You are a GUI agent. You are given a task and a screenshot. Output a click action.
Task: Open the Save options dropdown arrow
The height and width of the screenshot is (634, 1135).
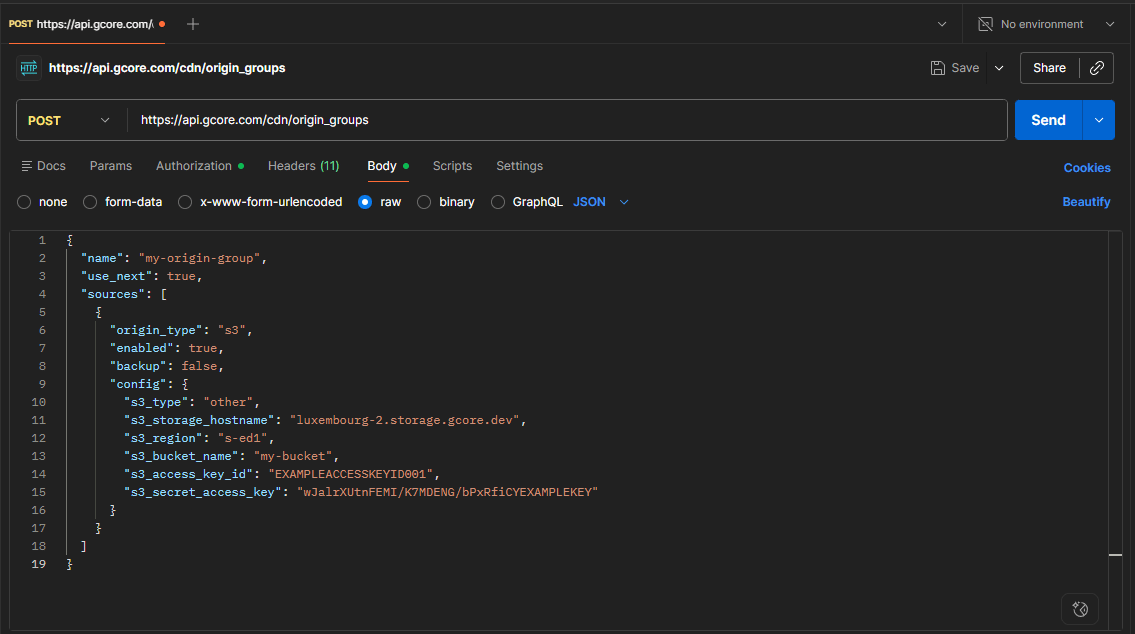[999, 68]
